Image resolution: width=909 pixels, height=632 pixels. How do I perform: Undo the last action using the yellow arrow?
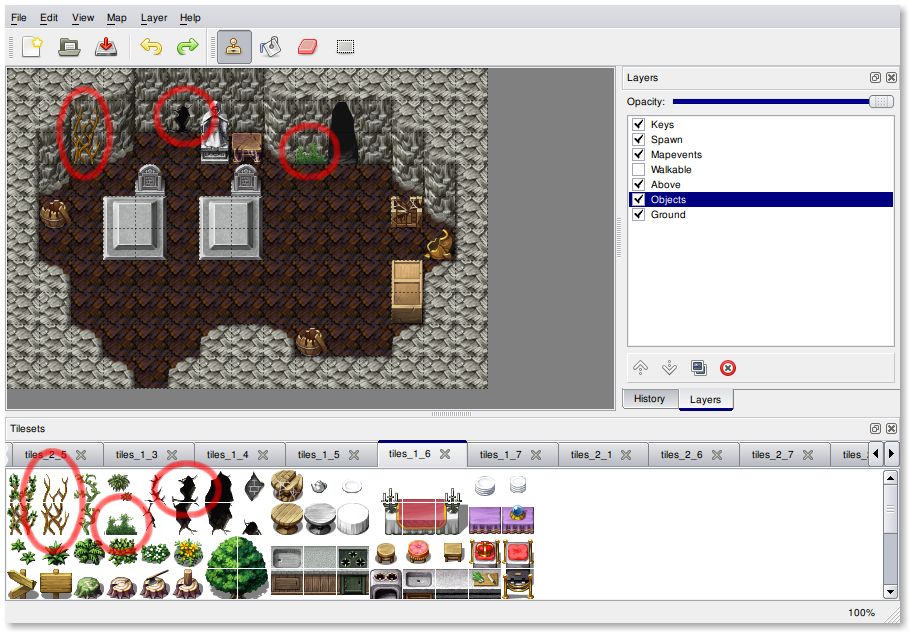(x=151, y=47)
